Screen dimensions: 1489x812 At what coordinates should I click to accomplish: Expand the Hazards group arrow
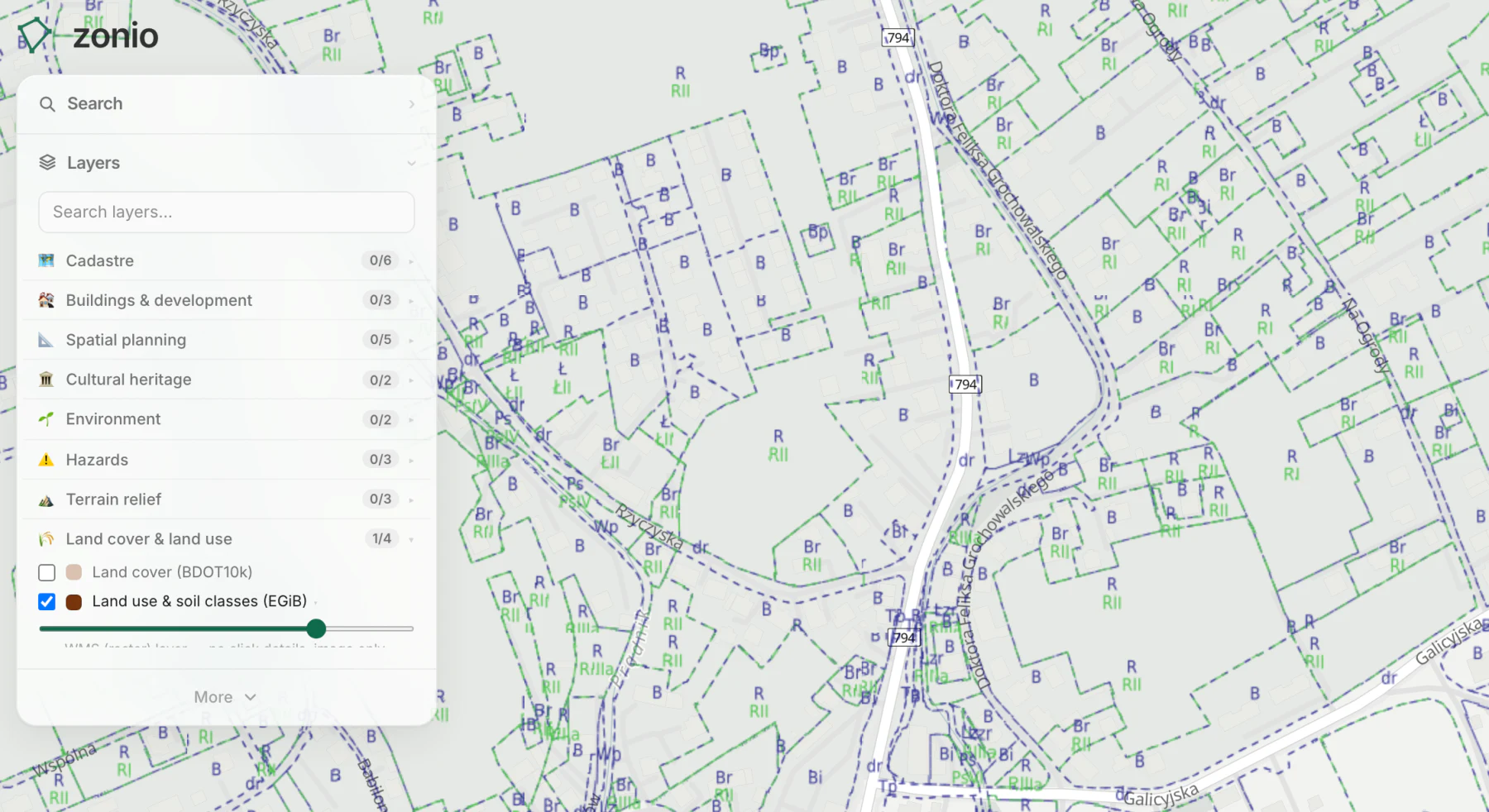click(x=411, y=460)
